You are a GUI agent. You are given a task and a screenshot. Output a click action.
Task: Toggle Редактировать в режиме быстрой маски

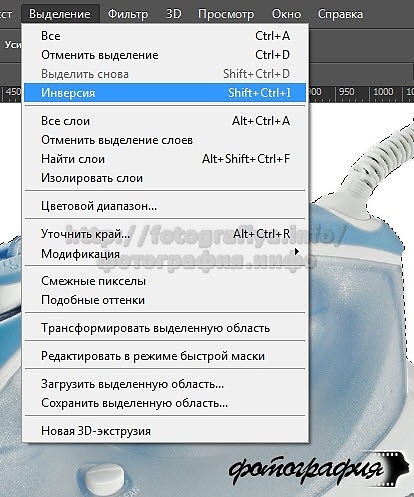(165, 356)
